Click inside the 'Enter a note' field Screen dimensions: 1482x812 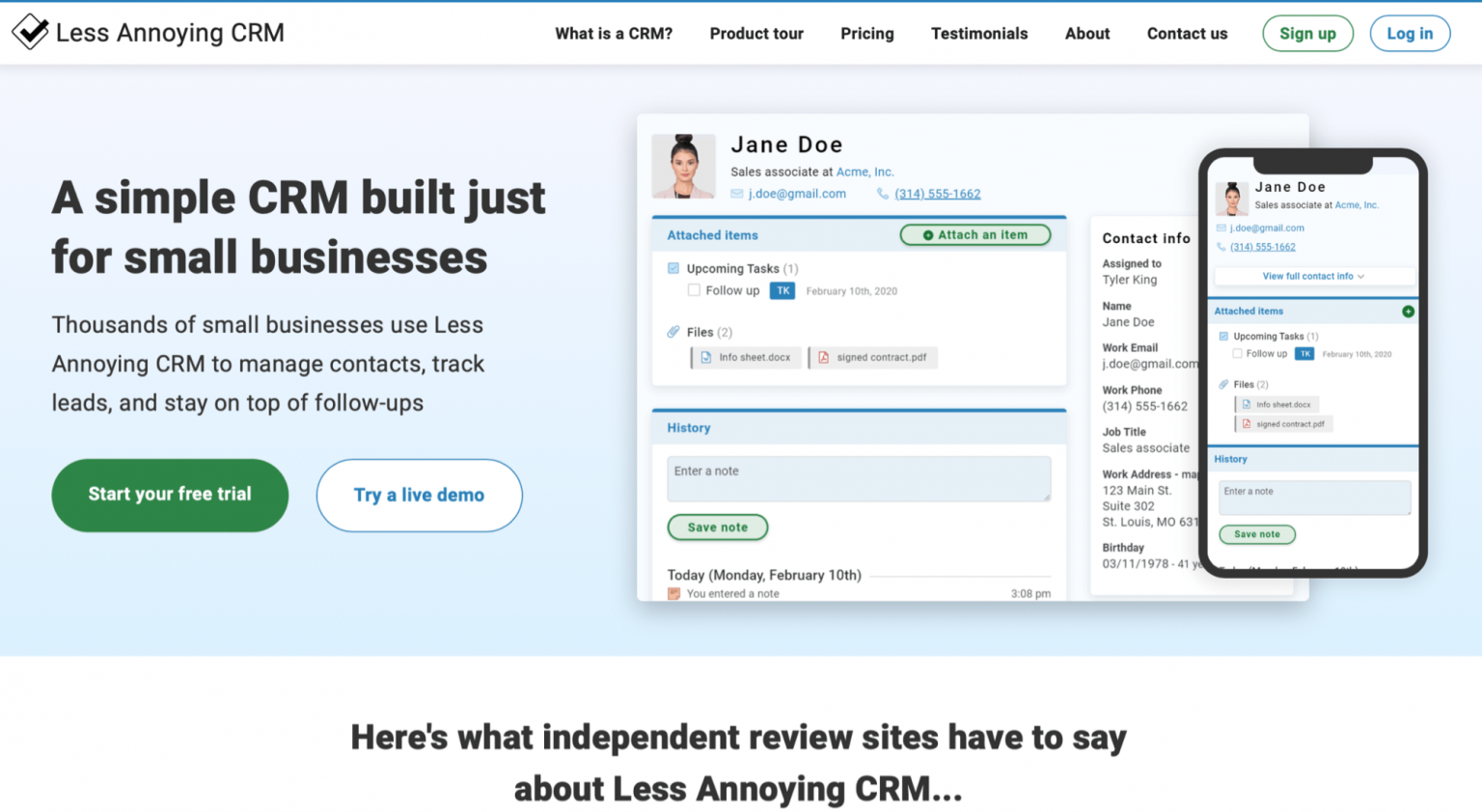click(858, 478)
